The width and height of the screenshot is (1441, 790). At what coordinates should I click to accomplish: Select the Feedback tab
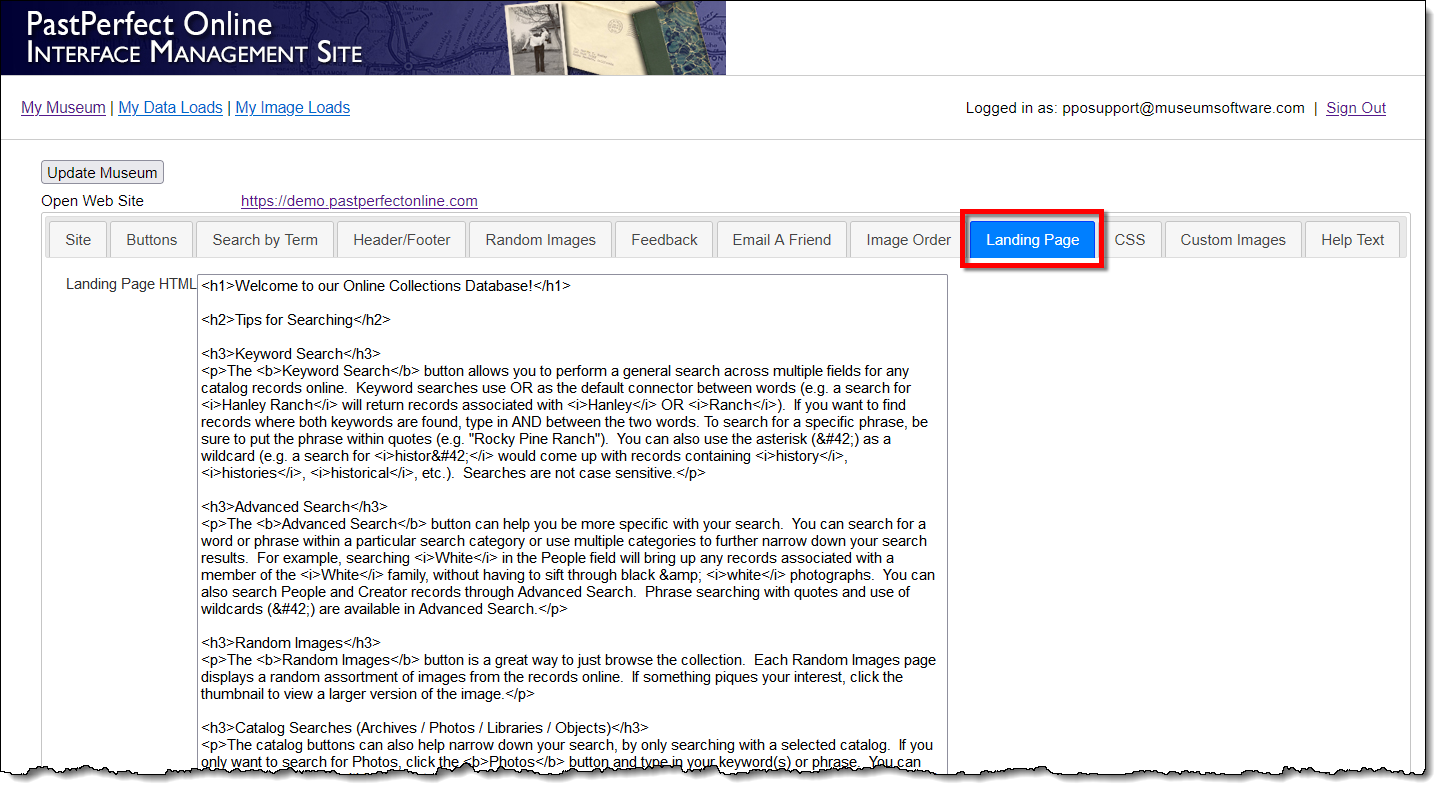(664, 240)
